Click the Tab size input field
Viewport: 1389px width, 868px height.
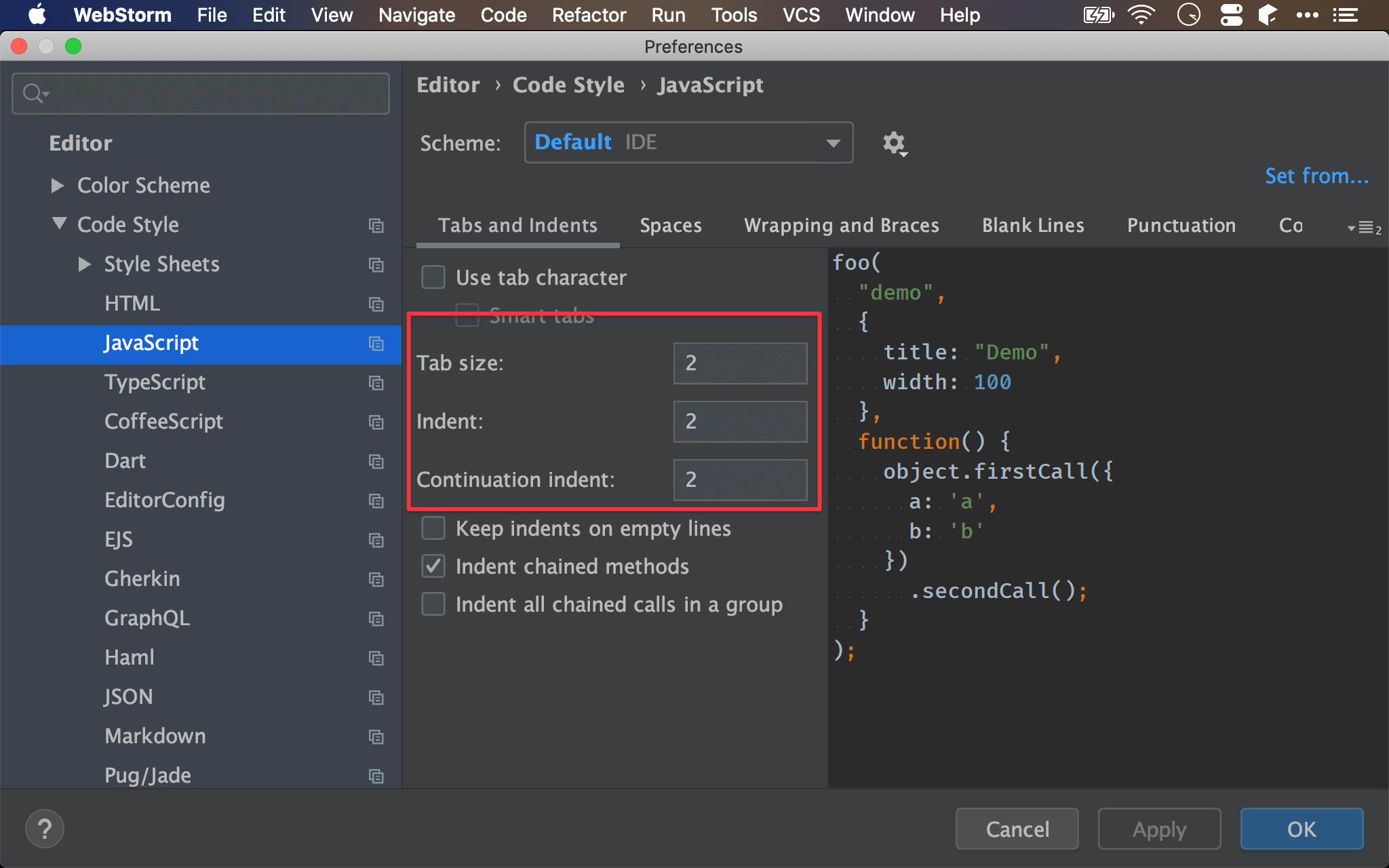(x=740, y=363)
